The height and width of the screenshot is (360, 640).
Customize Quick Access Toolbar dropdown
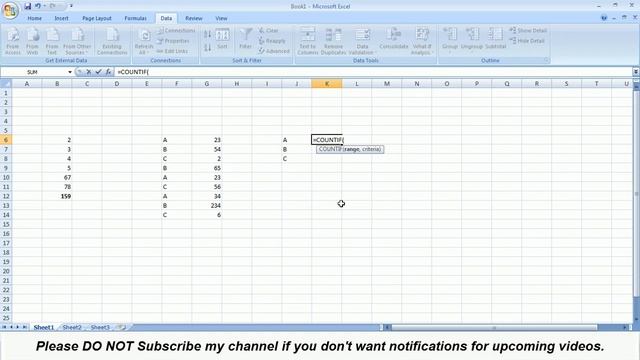point(71,6)
